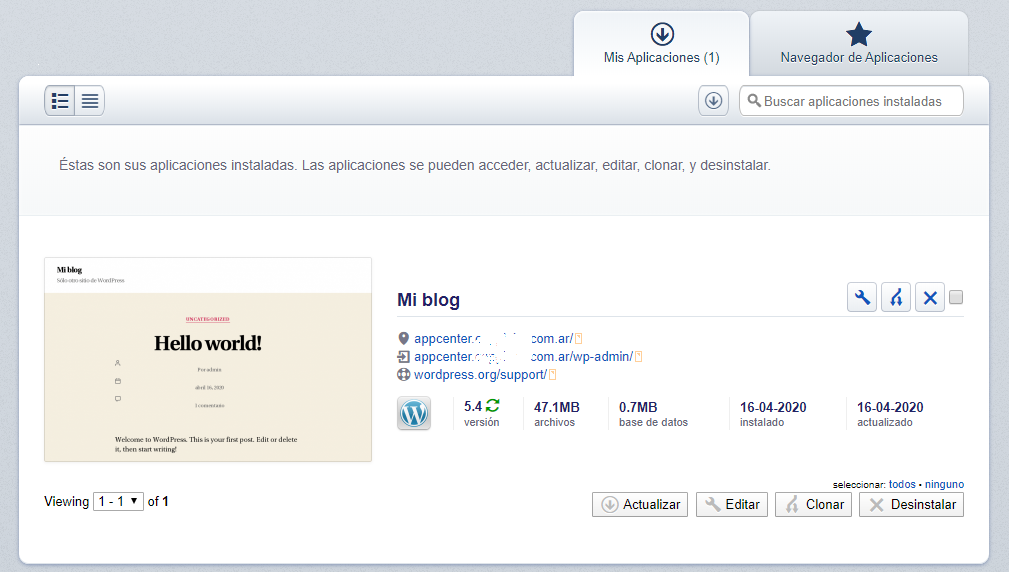
Task: Click the Editar button
Action: [x=732, y=504]
